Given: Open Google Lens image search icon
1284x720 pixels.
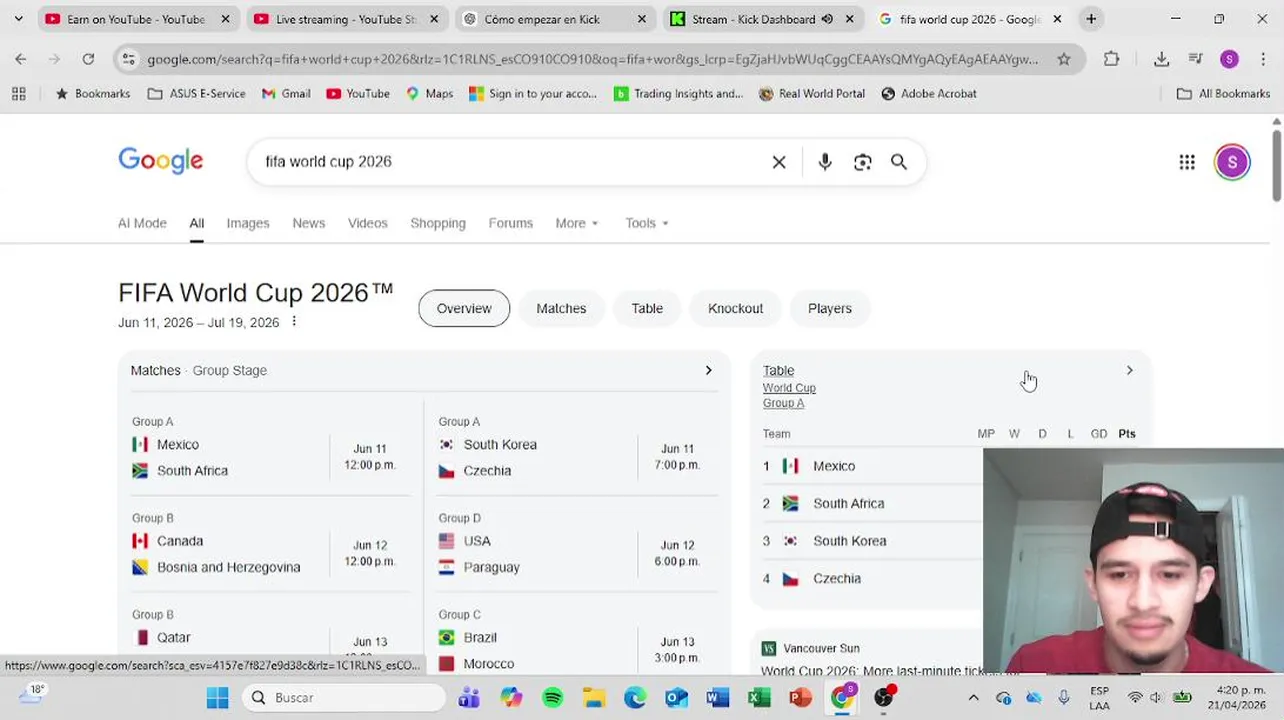Looking at the screenshot, I should point(862,162).
